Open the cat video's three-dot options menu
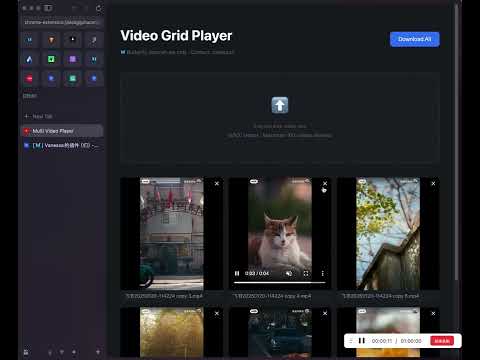 tap(322, 273)
